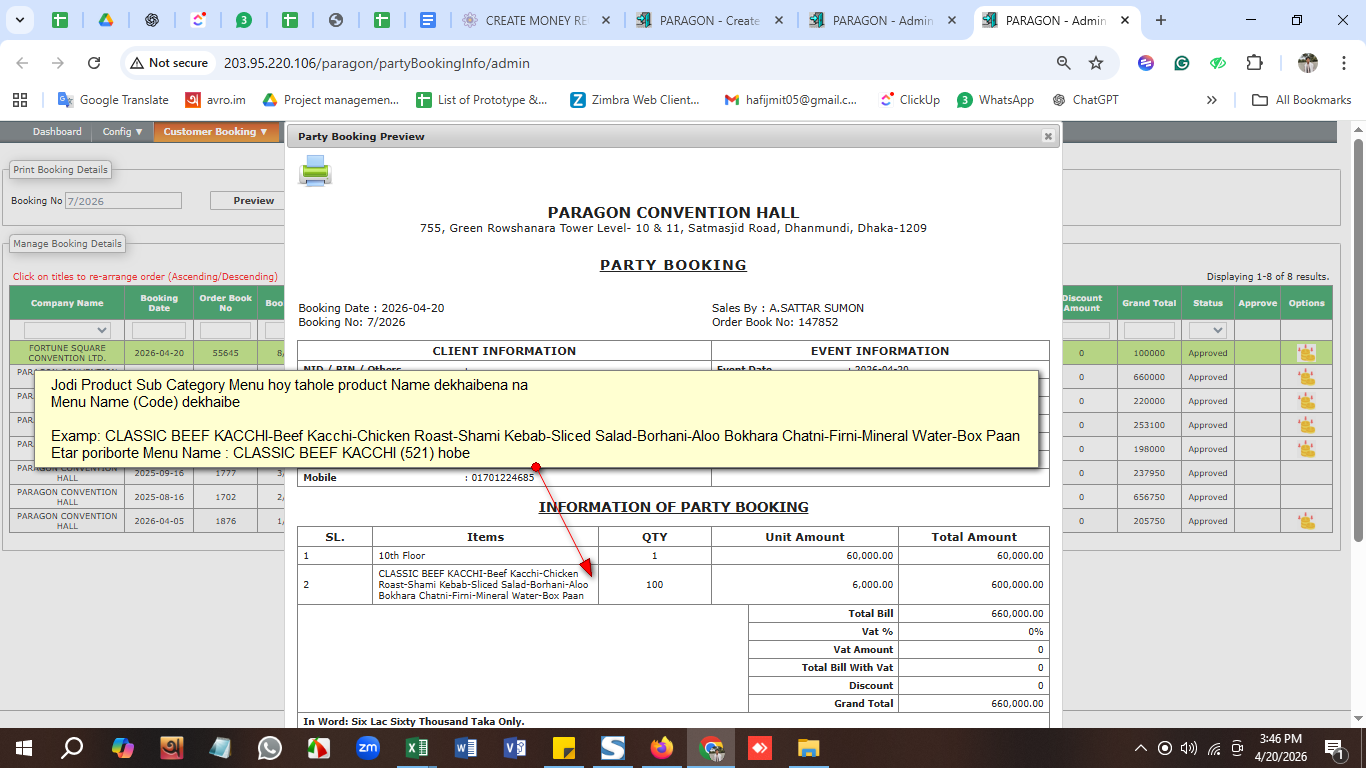Screen dimensions: 1366x768
Task: Open options icon for the 205750 grand total row
Action: 1306,521
